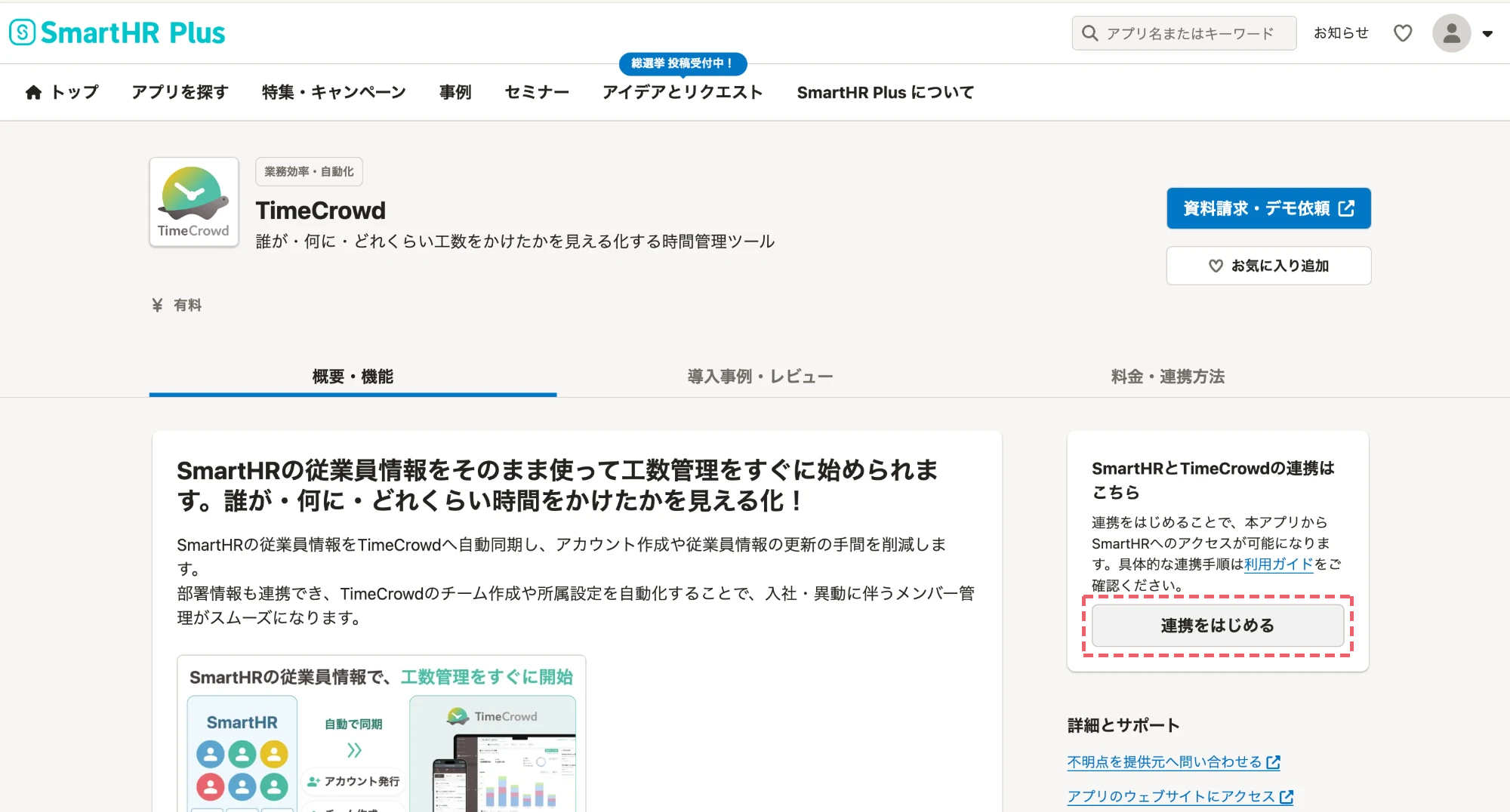Open SmartHR Plus について menu item

pyautogui.click(x=886, y=92)
